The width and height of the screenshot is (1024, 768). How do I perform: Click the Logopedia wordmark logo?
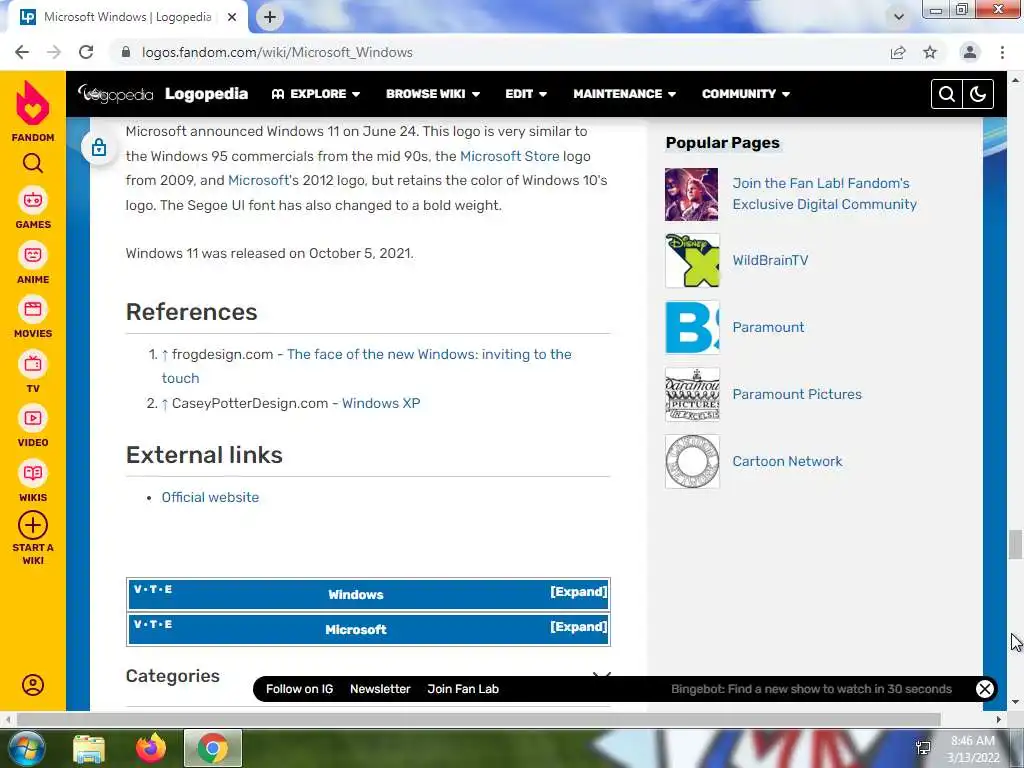coord(116,93)
